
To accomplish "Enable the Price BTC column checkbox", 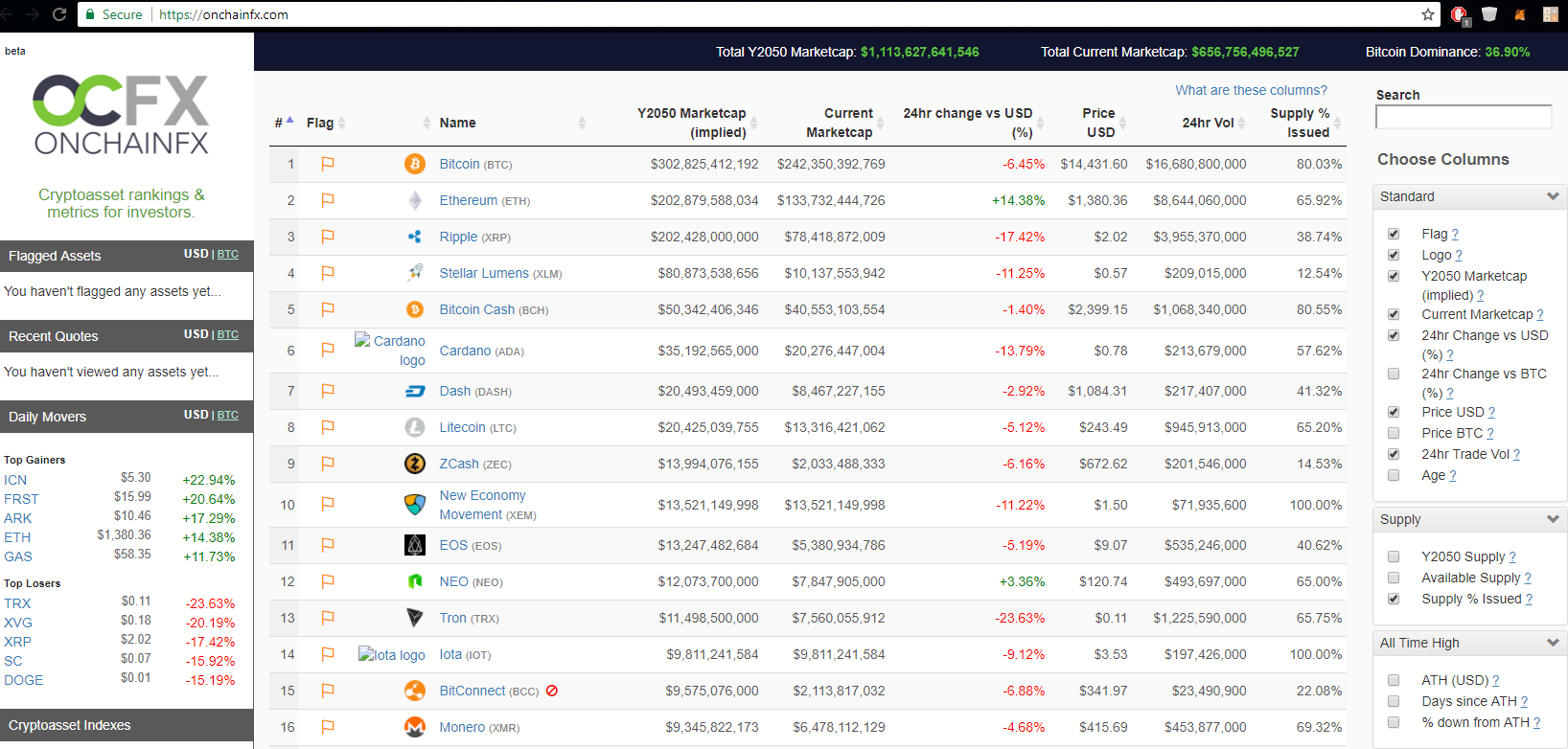I will point(1394,433).
